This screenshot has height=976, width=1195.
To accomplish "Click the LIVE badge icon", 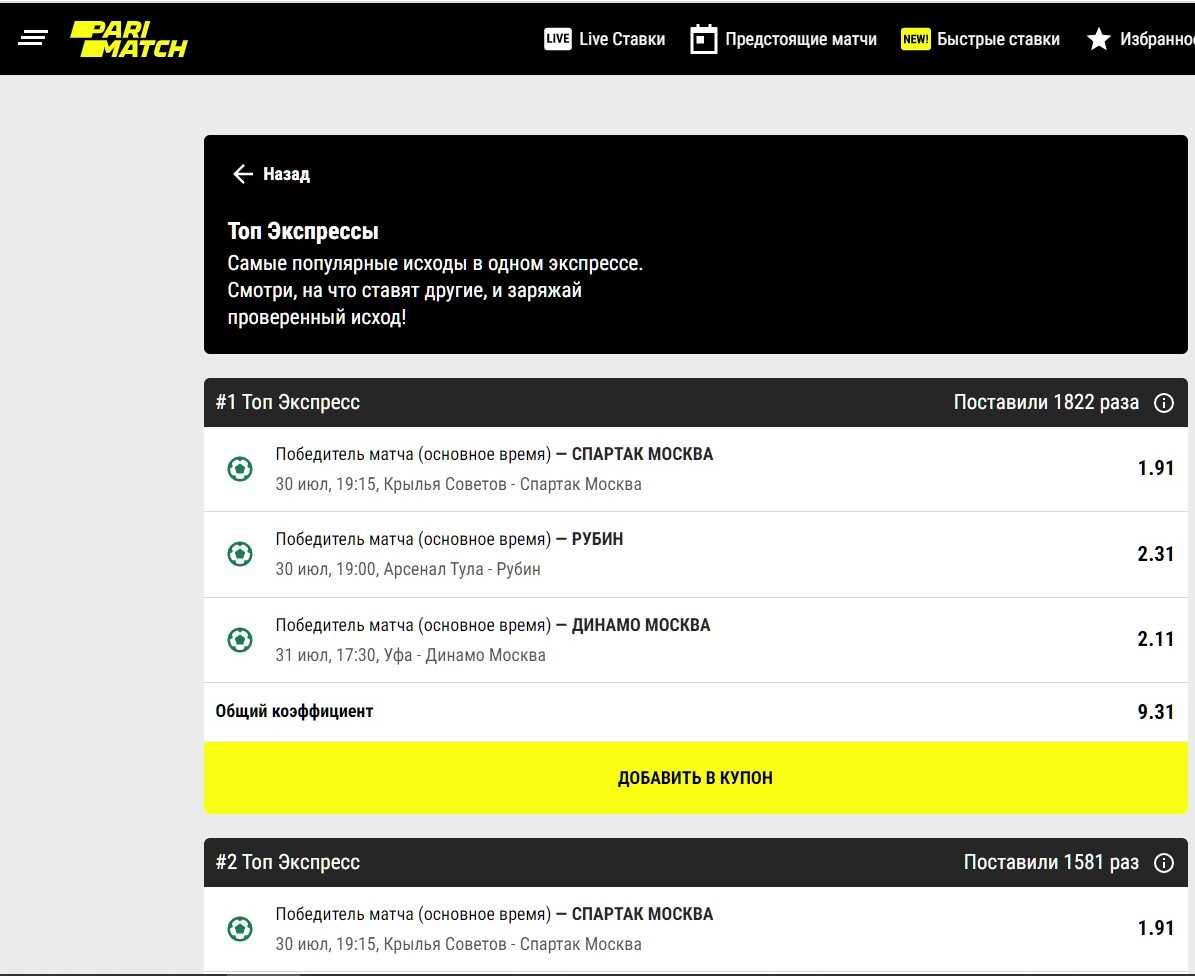I will (x=558, y=39).
